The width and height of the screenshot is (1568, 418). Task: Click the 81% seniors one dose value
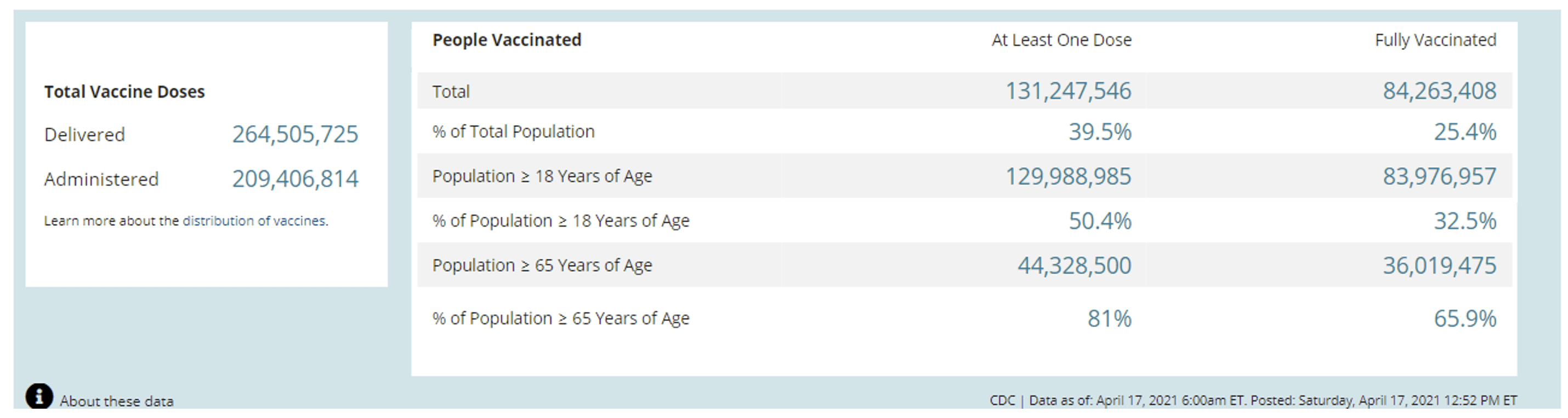(x=1110, y=318)
